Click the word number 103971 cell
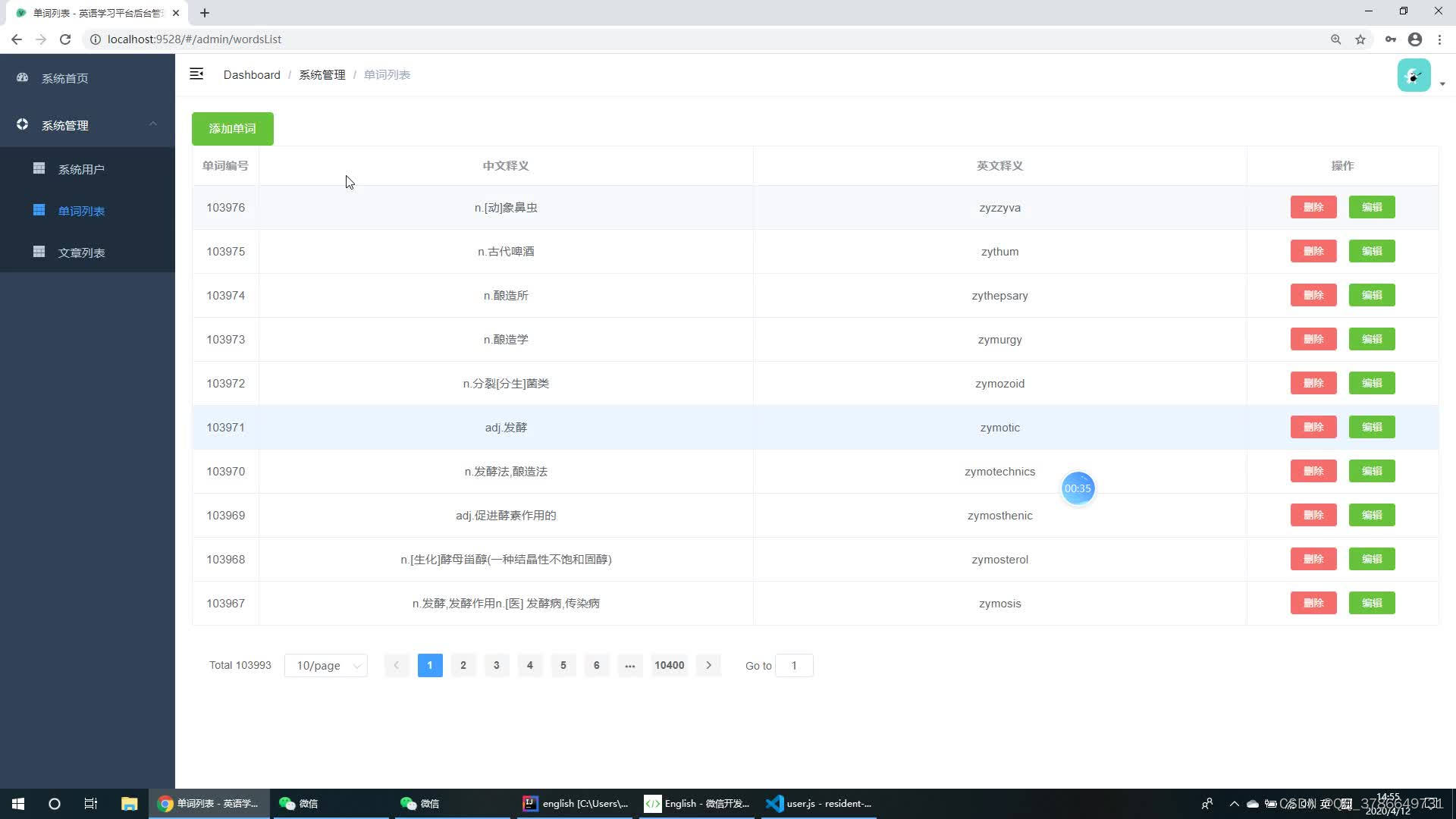Image resolution: width=1456 pixels, height=819 pixels. (x=225, y=427)
